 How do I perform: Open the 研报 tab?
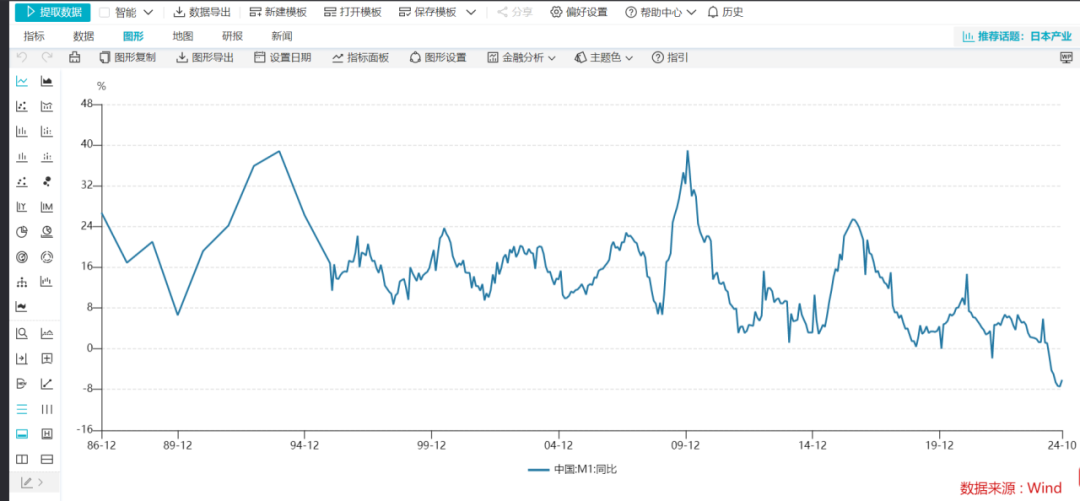[x=232, y=36]
